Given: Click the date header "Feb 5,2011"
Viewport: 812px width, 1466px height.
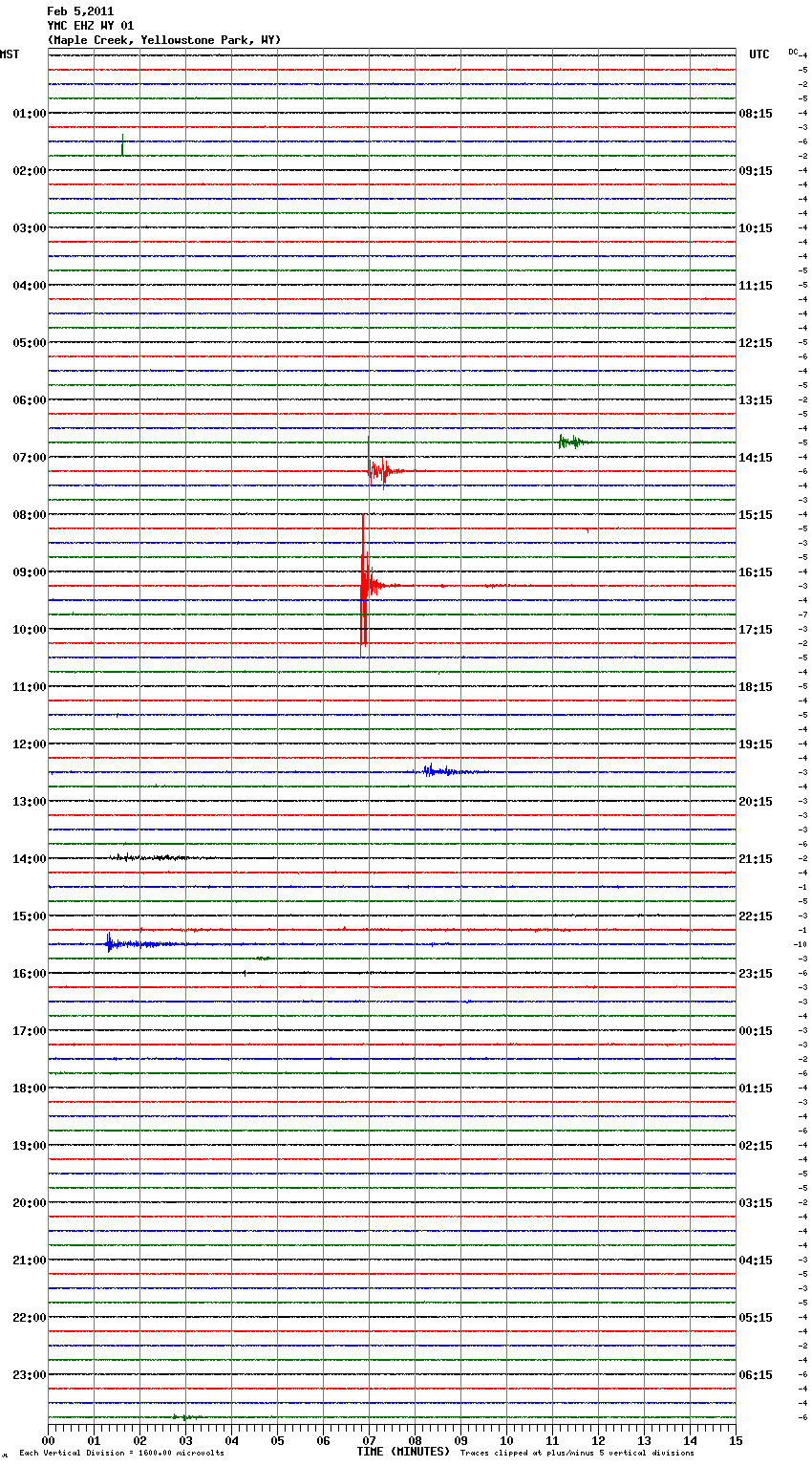Looking at the screenshot, I should click(x=80, y=11).
